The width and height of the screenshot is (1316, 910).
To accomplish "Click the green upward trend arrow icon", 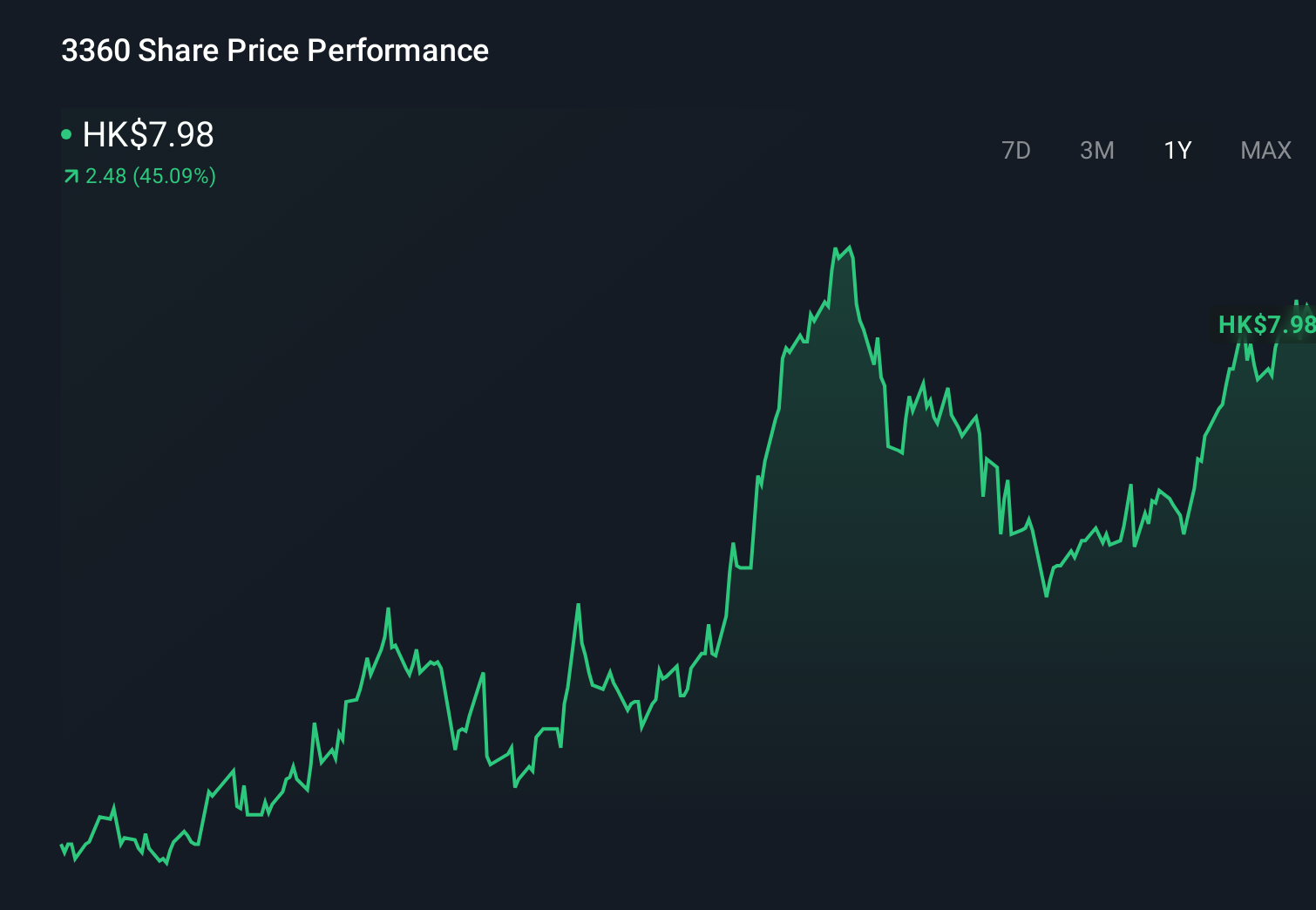I will point(71,176).
